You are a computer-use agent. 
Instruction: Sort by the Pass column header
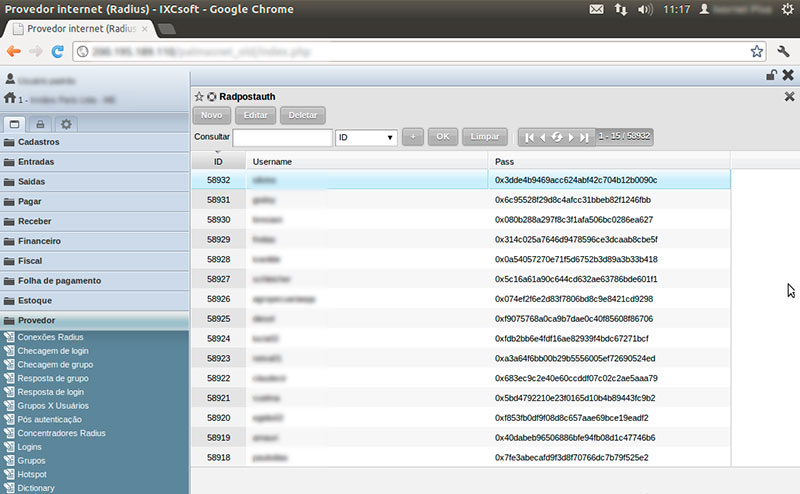tap(609, 162)
